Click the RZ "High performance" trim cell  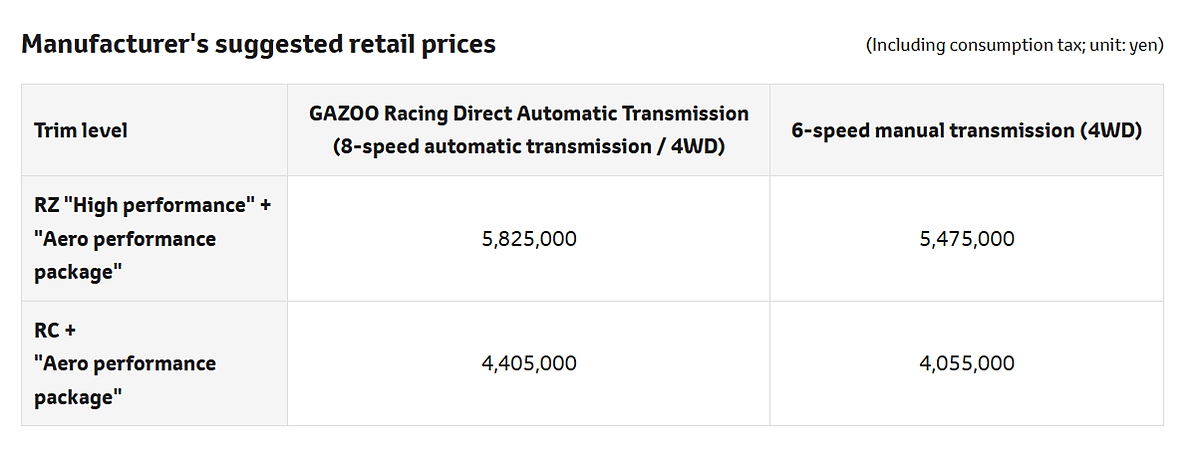(x=154, y=238)
